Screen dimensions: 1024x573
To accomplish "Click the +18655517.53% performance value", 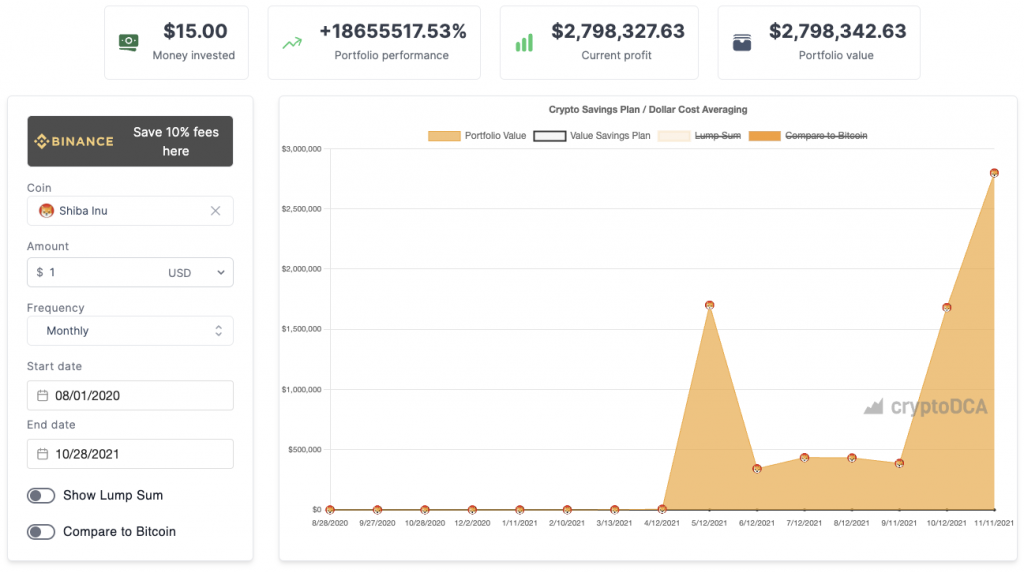I will 392,31.
